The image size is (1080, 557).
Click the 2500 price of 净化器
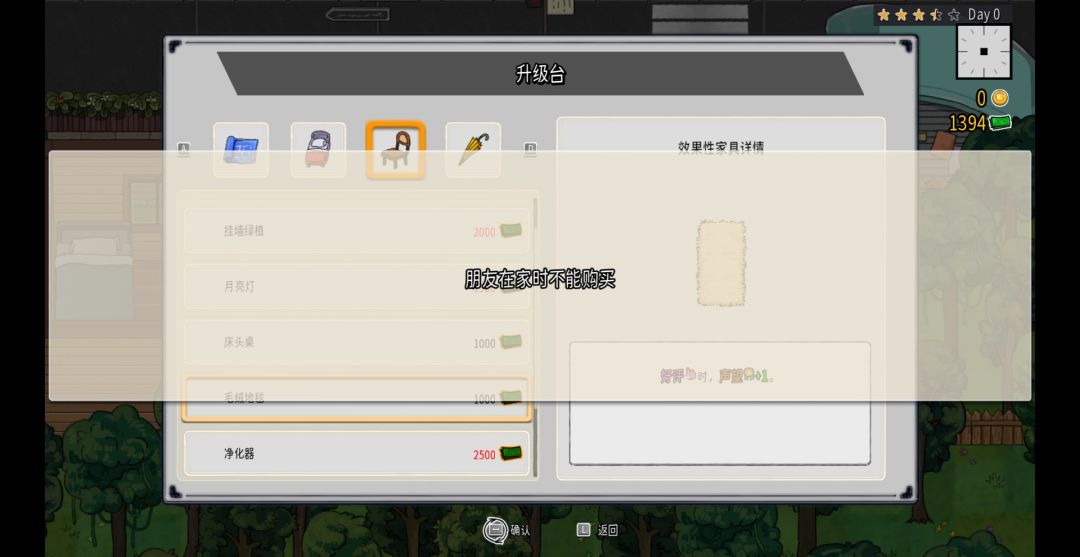[x=484, y=455]
